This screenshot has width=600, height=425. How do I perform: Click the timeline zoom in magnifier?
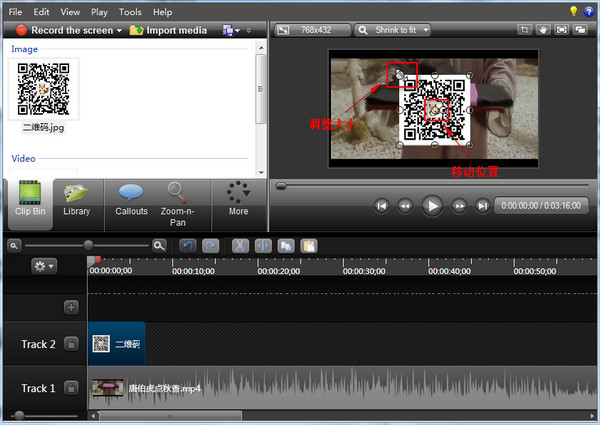pos(159,246)
